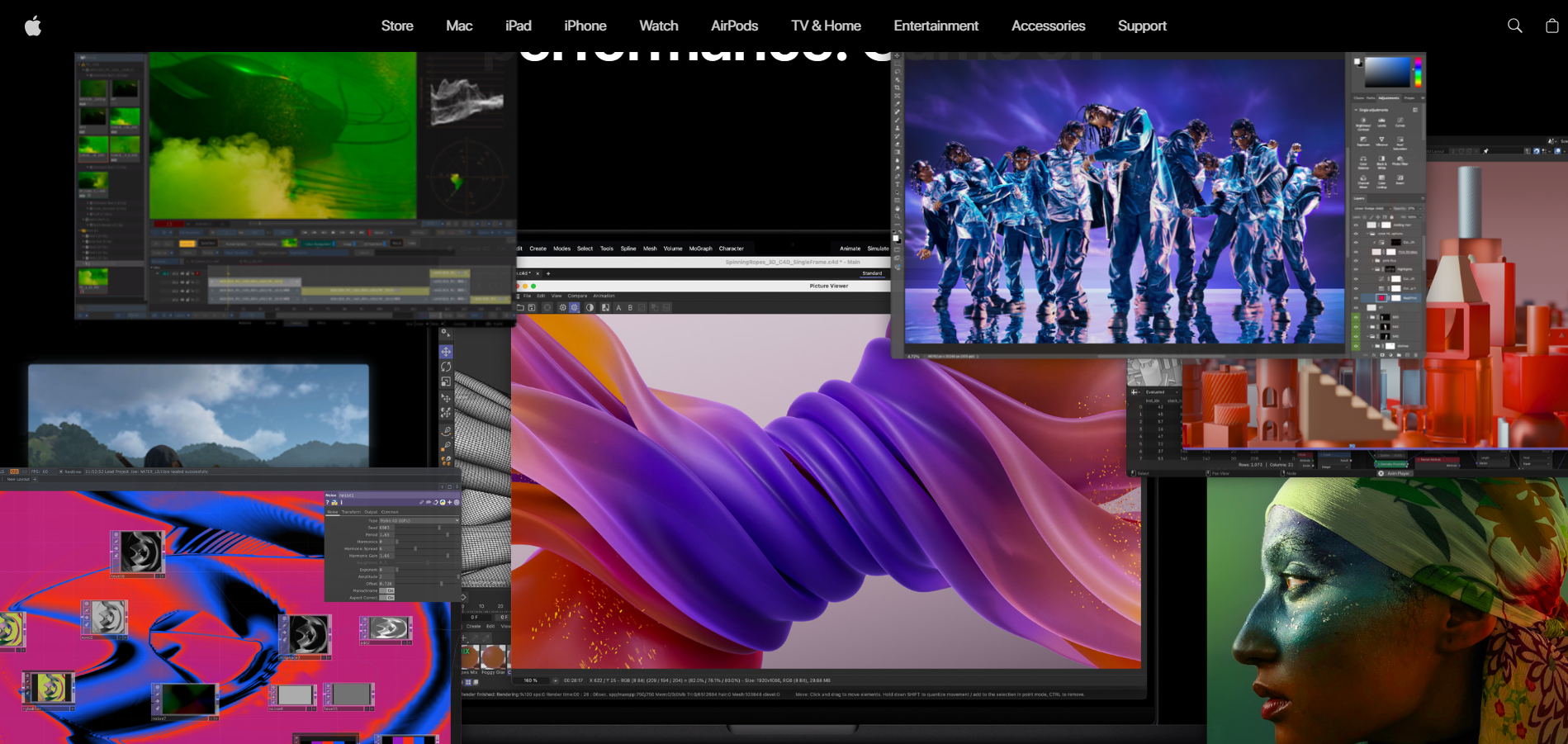Open the Compare menu in Picture Viewer

pos(577,296)
